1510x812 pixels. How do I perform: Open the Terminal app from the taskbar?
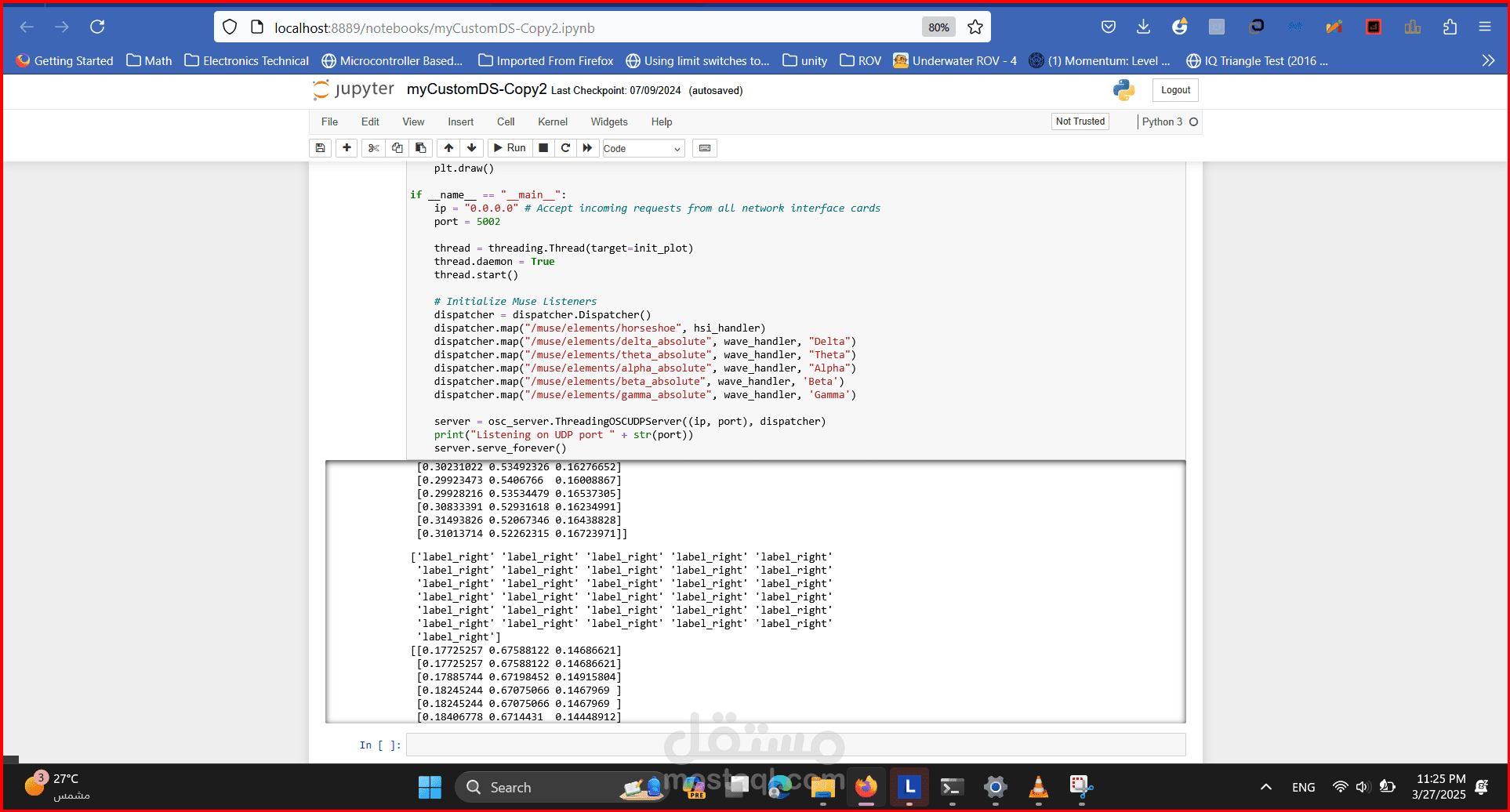[x=952, y=788]
